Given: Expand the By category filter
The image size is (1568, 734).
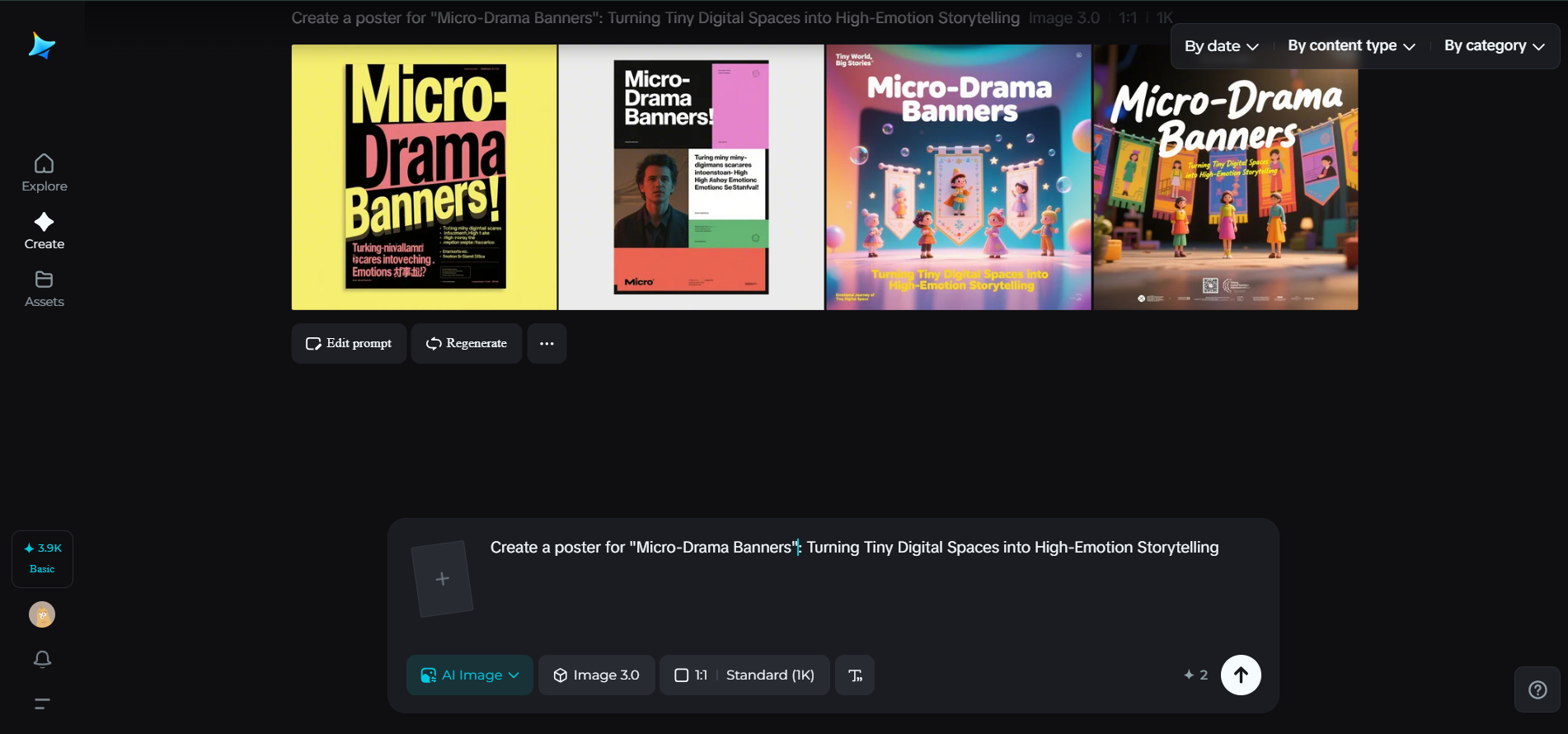Looking at the screenshot, I should [x=1494, y=46].
